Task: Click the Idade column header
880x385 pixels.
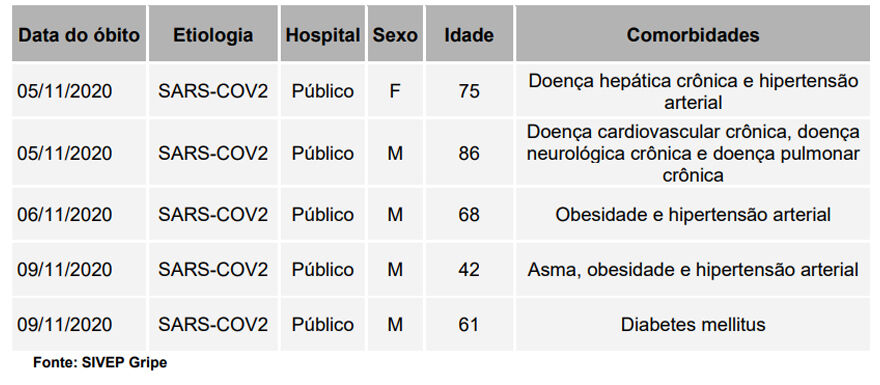Action: tap(469, 34)
